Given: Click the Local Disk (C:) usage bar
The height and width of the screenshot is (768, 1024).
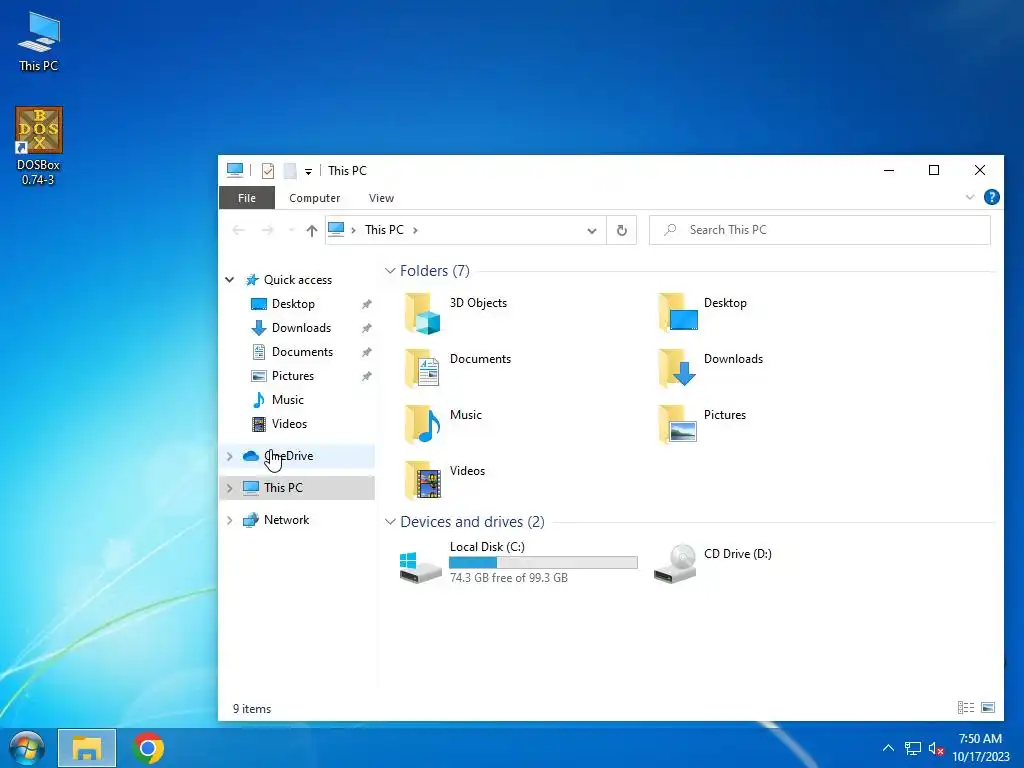Looking at the screenshot, I should 543,562.
